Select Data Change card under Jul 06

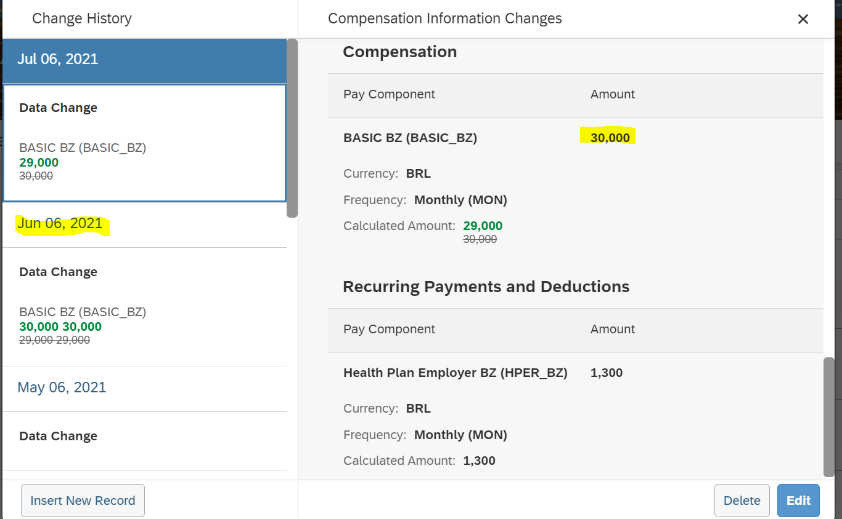[144, 142]
